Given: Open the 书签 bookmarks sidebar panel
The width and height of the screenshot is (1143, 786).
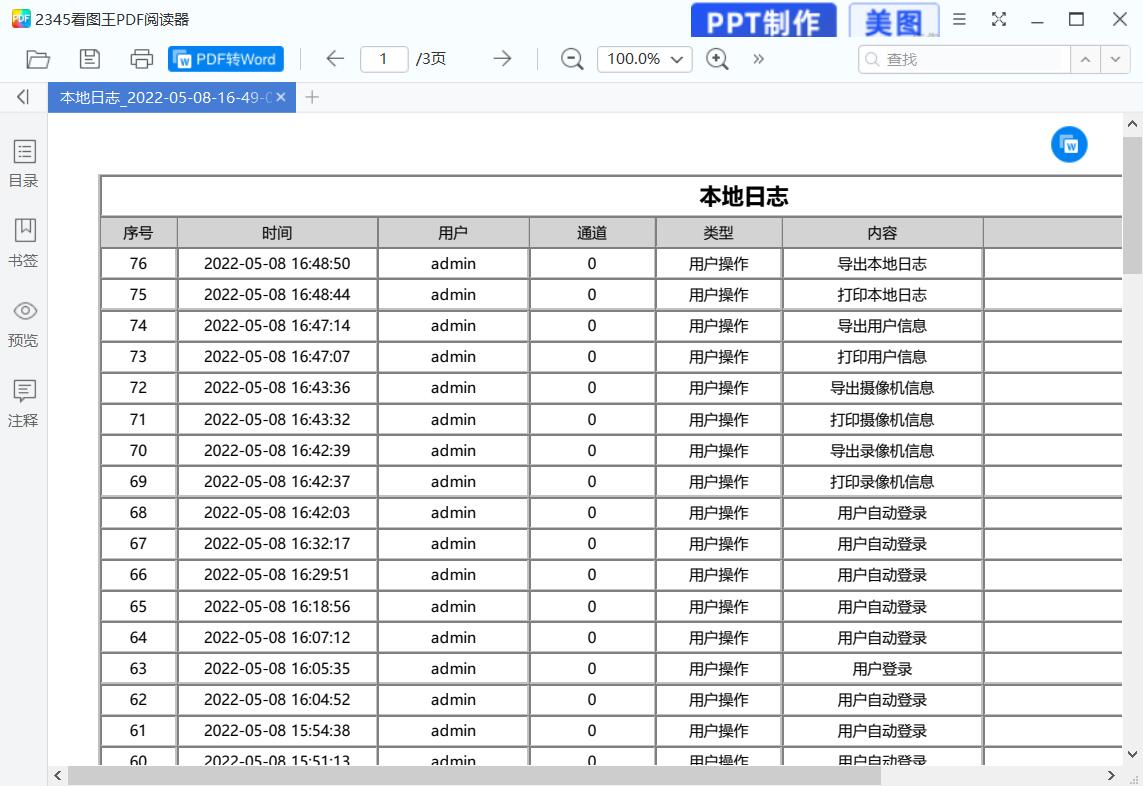Looking at the screenshot, I should [24, 243].
